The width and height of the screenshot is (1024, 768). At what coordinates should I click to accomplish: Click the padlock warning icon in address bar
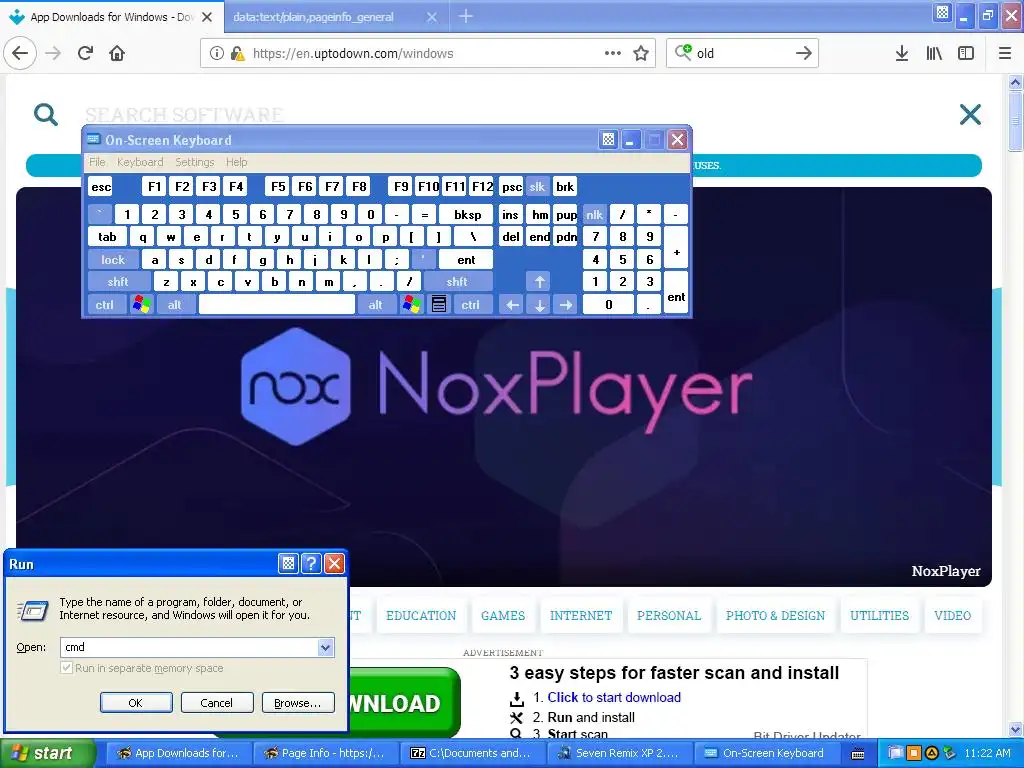pyautogui.click(x=237, y=53)
